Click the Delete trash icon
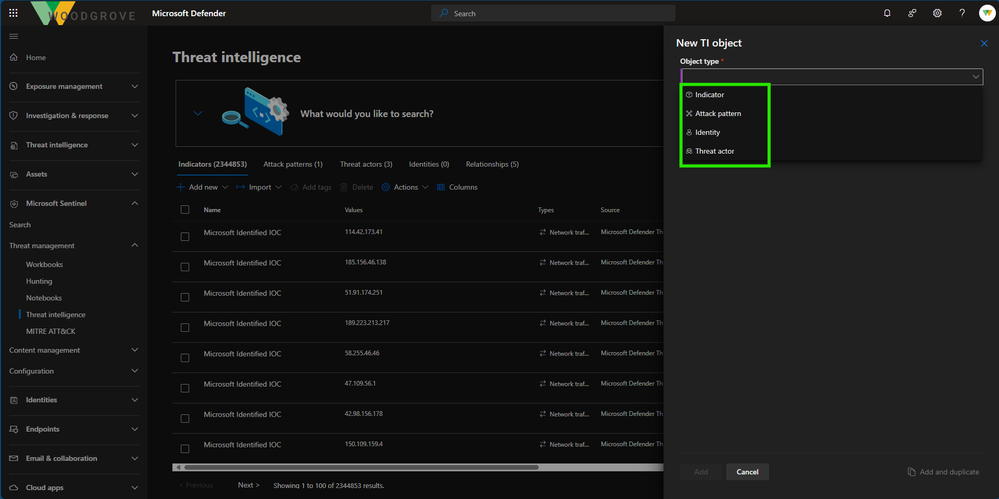Screen dimensions: 999x499 point(344,187)
